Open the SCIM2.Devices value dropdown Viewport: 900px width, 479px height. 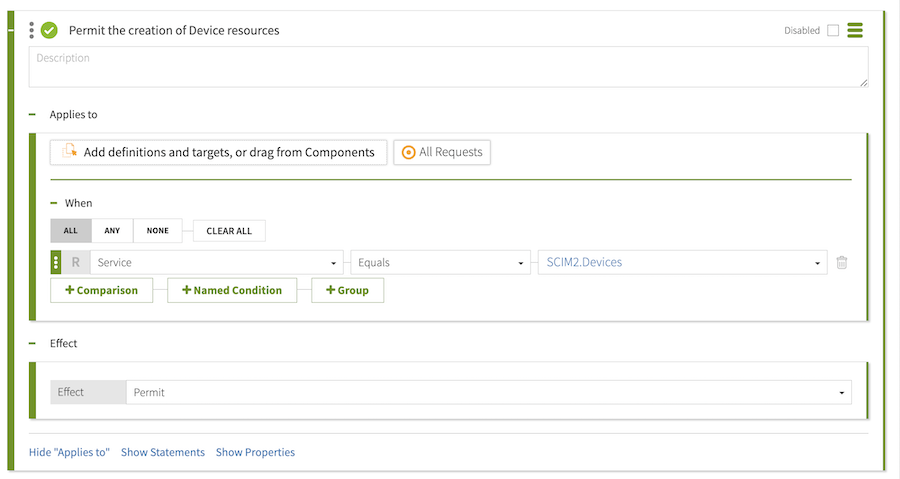click(x=682, y=263)
